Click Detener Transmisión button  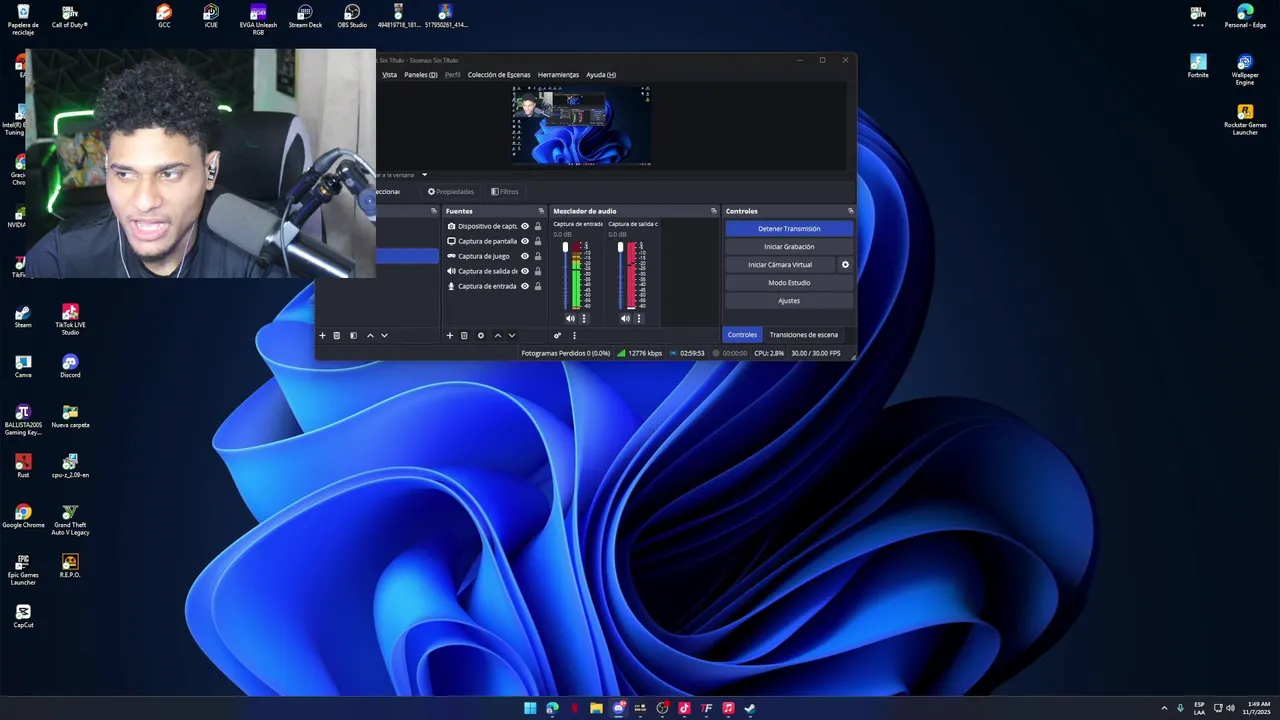click(x=789, y=229)
